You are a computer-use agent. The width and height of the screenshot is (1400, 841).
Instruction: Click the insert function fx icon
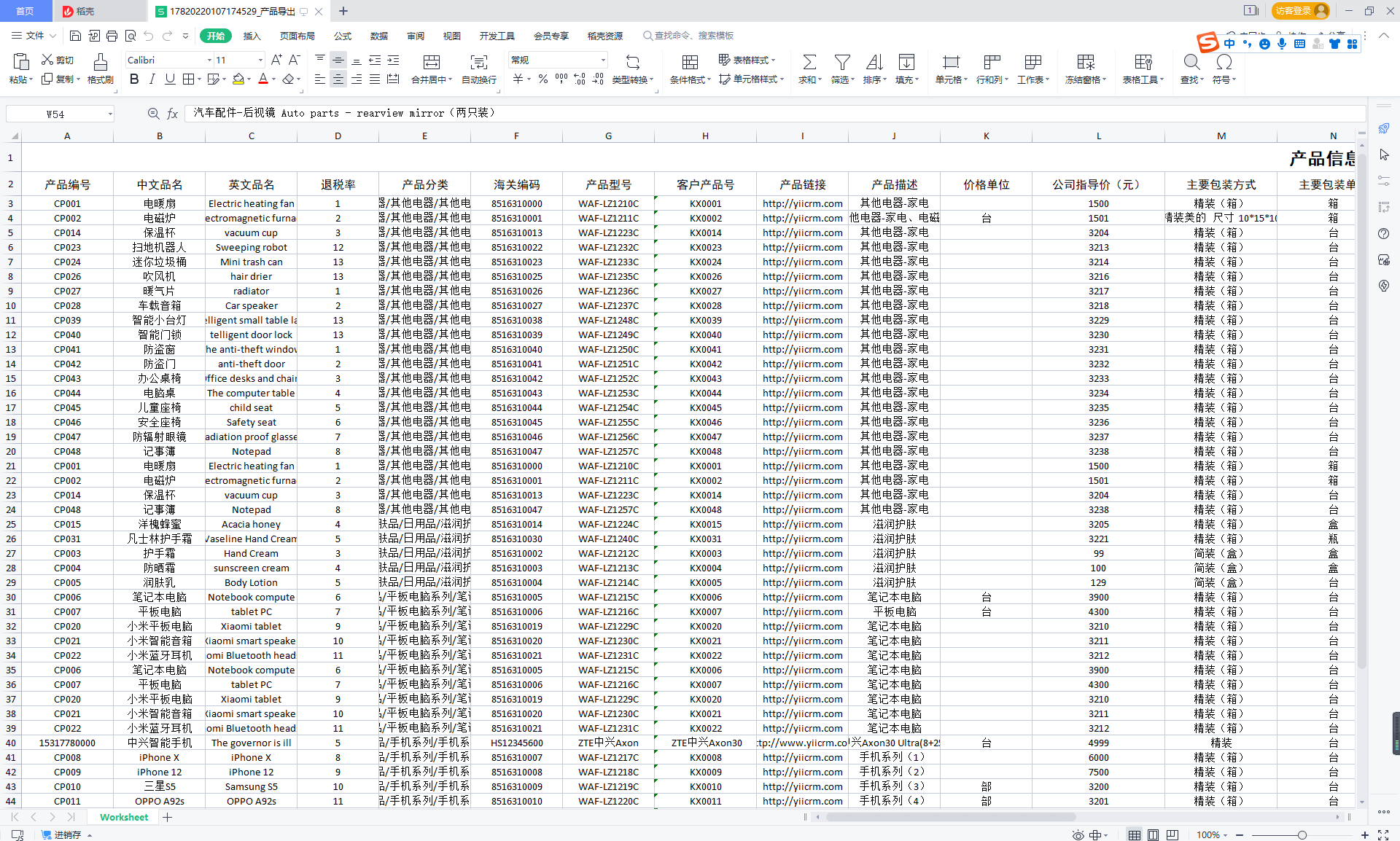[x=173, y=114]
